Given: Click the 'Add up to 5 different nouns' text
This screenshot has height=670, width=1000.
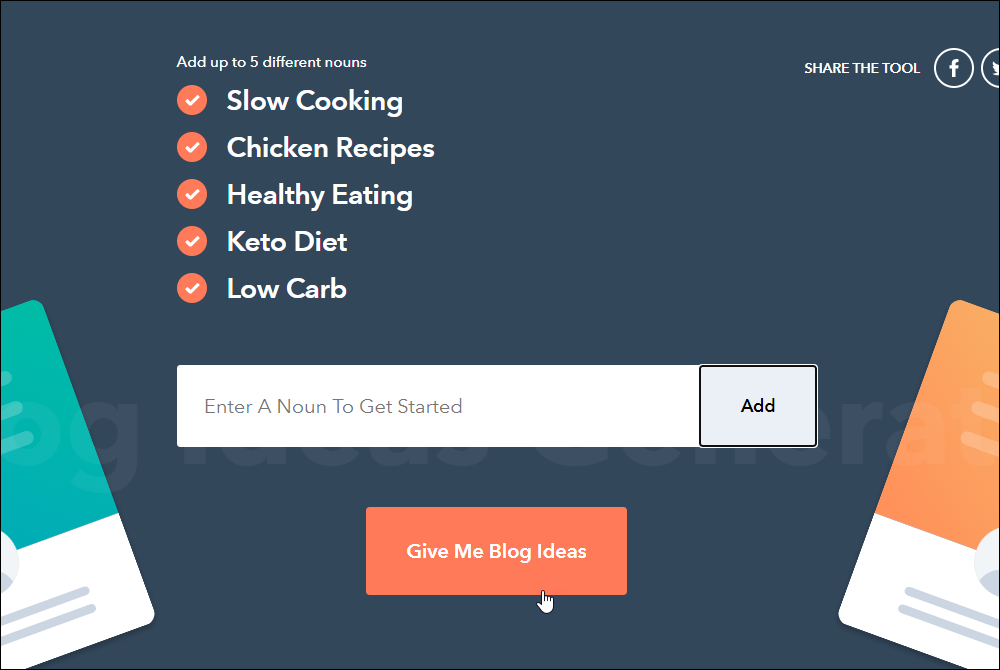Looking at the screenshot, I should (272, 62).
